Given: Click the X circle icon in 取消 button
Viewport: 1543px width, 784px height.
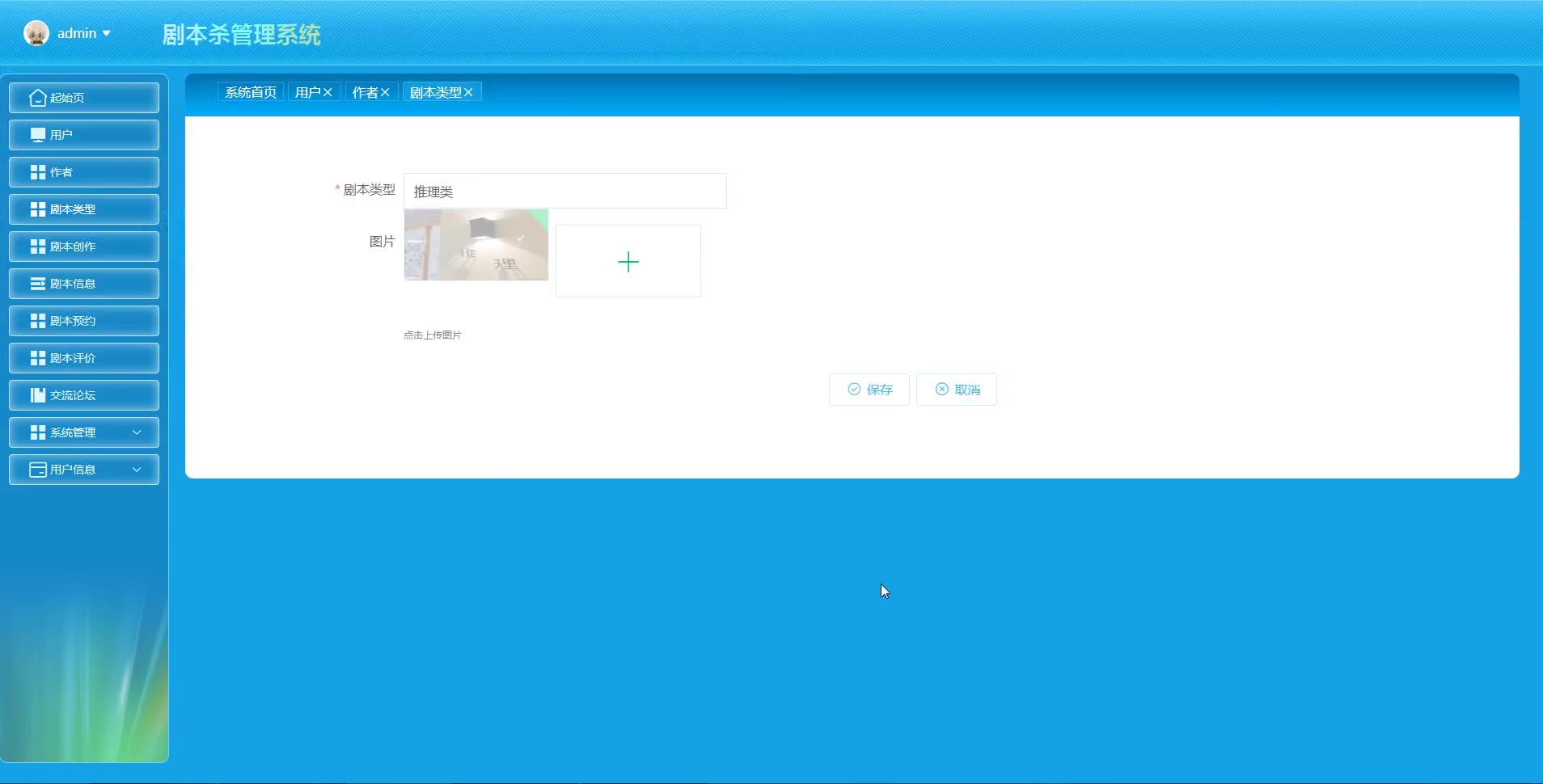Looking at the screenshot, I should pyautogui.click(x=942, y=390).
